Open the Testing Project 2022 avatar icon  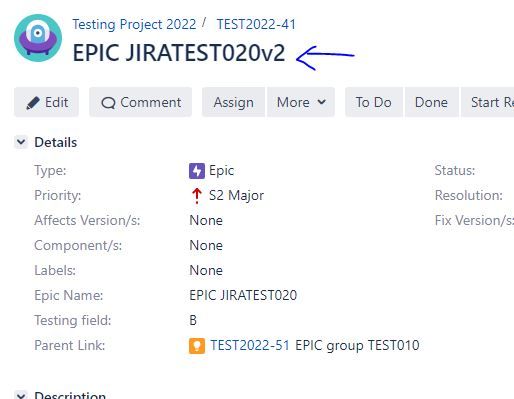(38, 38)
